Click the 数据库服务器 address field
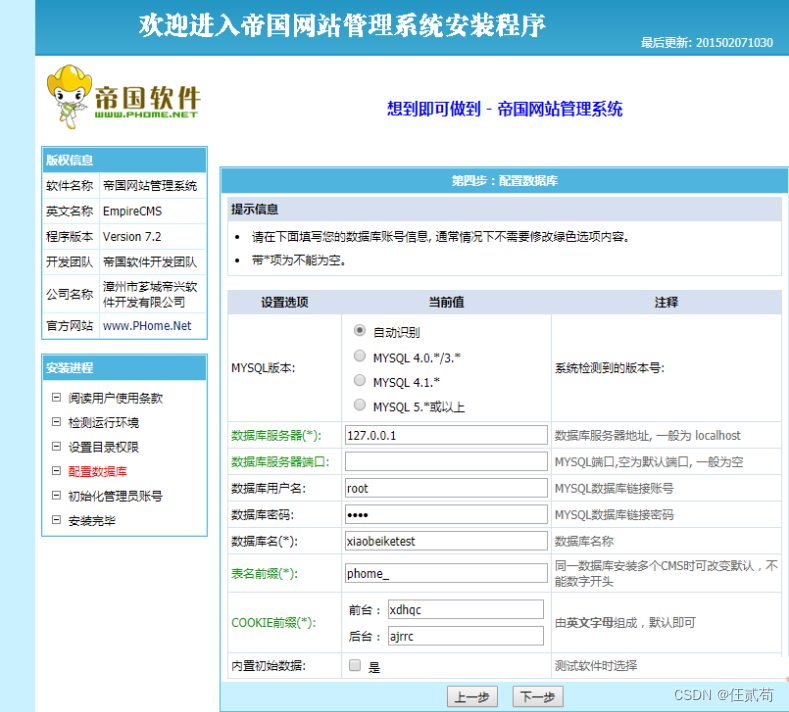The width and height of the screenshot is (789, 712). [x=446, y=435]
